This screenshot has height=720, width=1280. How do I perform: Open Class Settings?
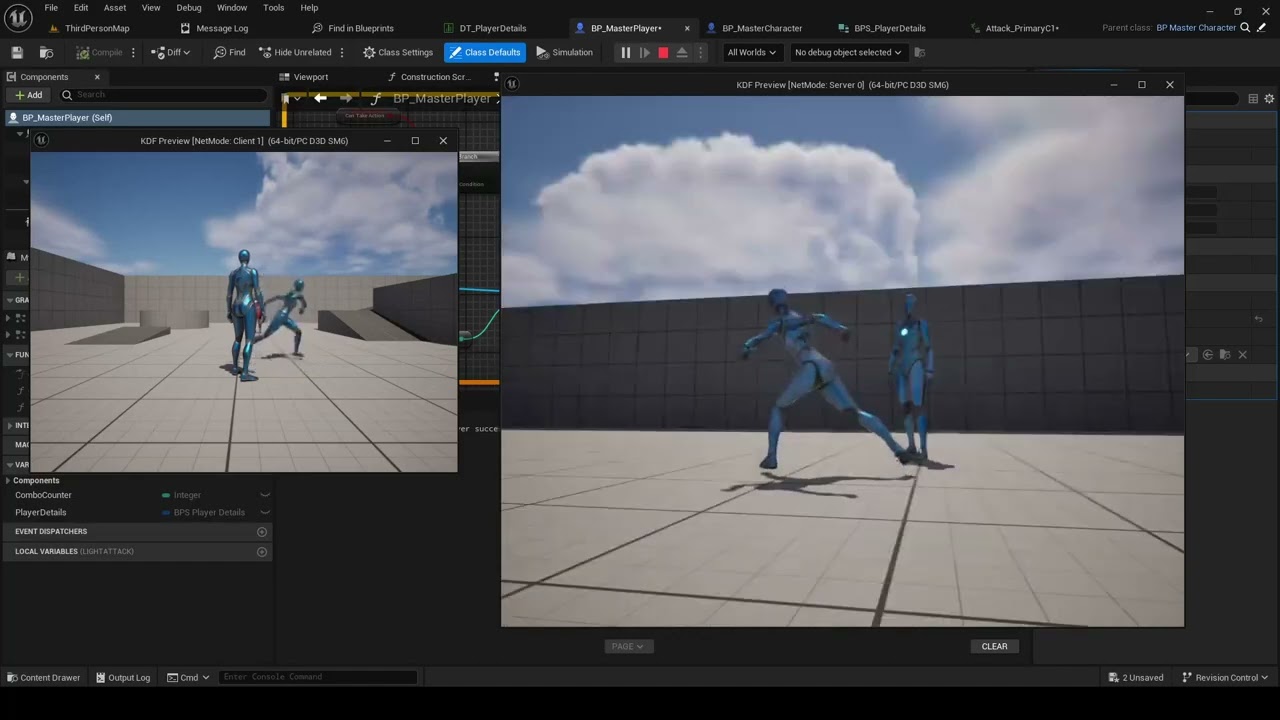tap(398, 52)
